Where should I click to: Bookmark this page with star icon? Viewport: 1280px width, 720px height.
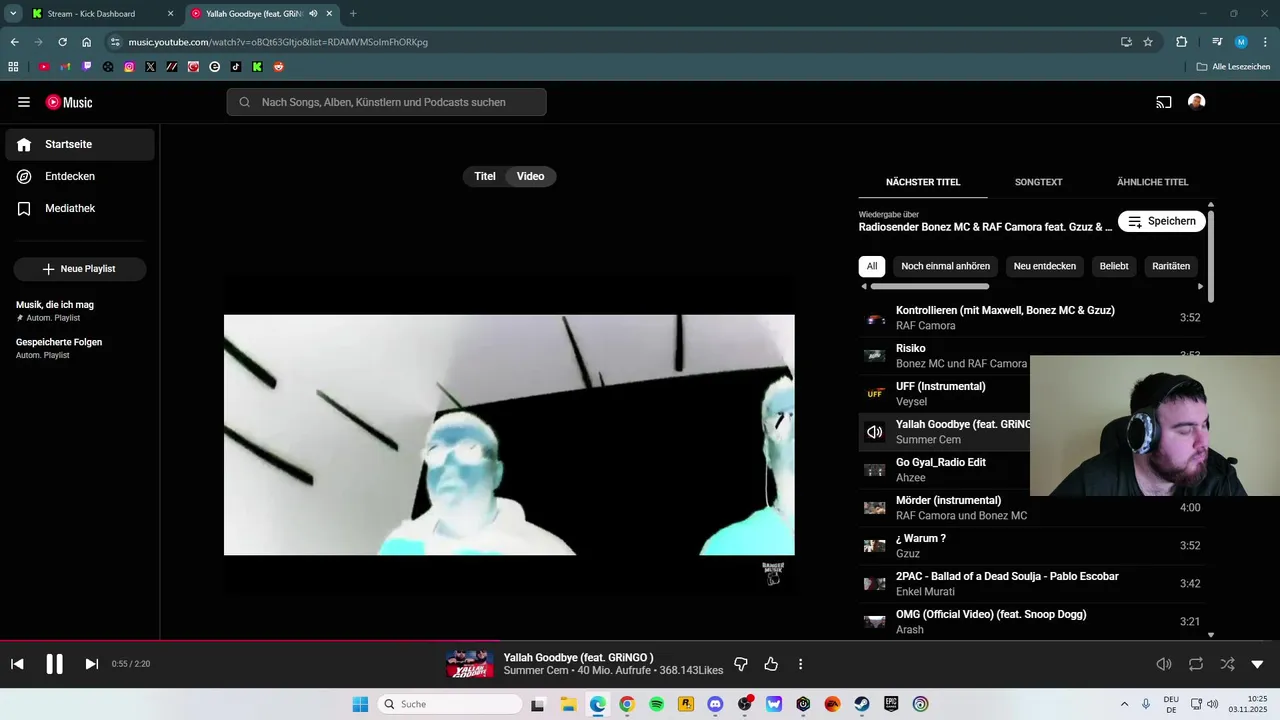click(1148, 42)
